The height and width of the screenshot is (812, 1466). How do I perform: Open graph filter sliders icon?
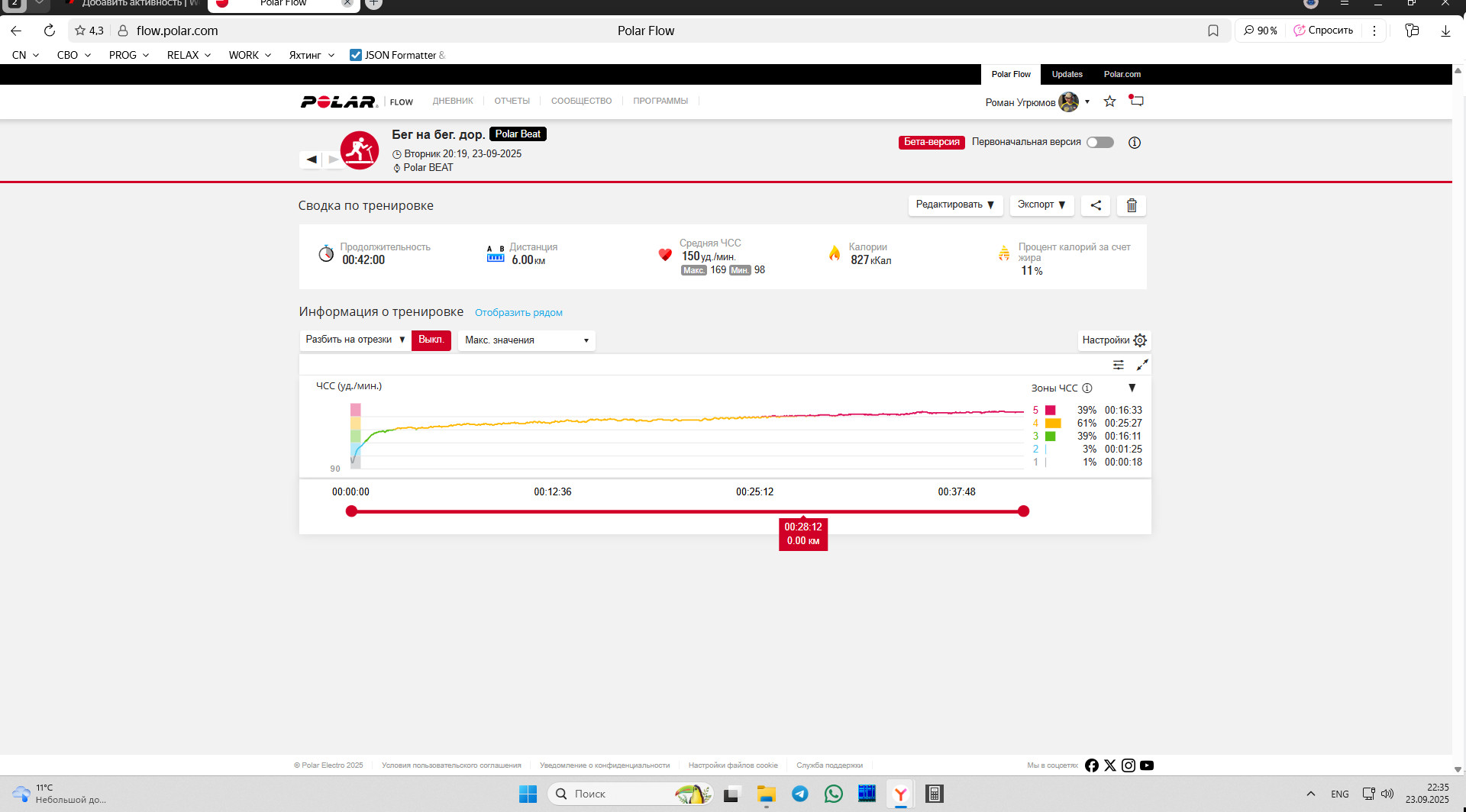(1119, 365)
